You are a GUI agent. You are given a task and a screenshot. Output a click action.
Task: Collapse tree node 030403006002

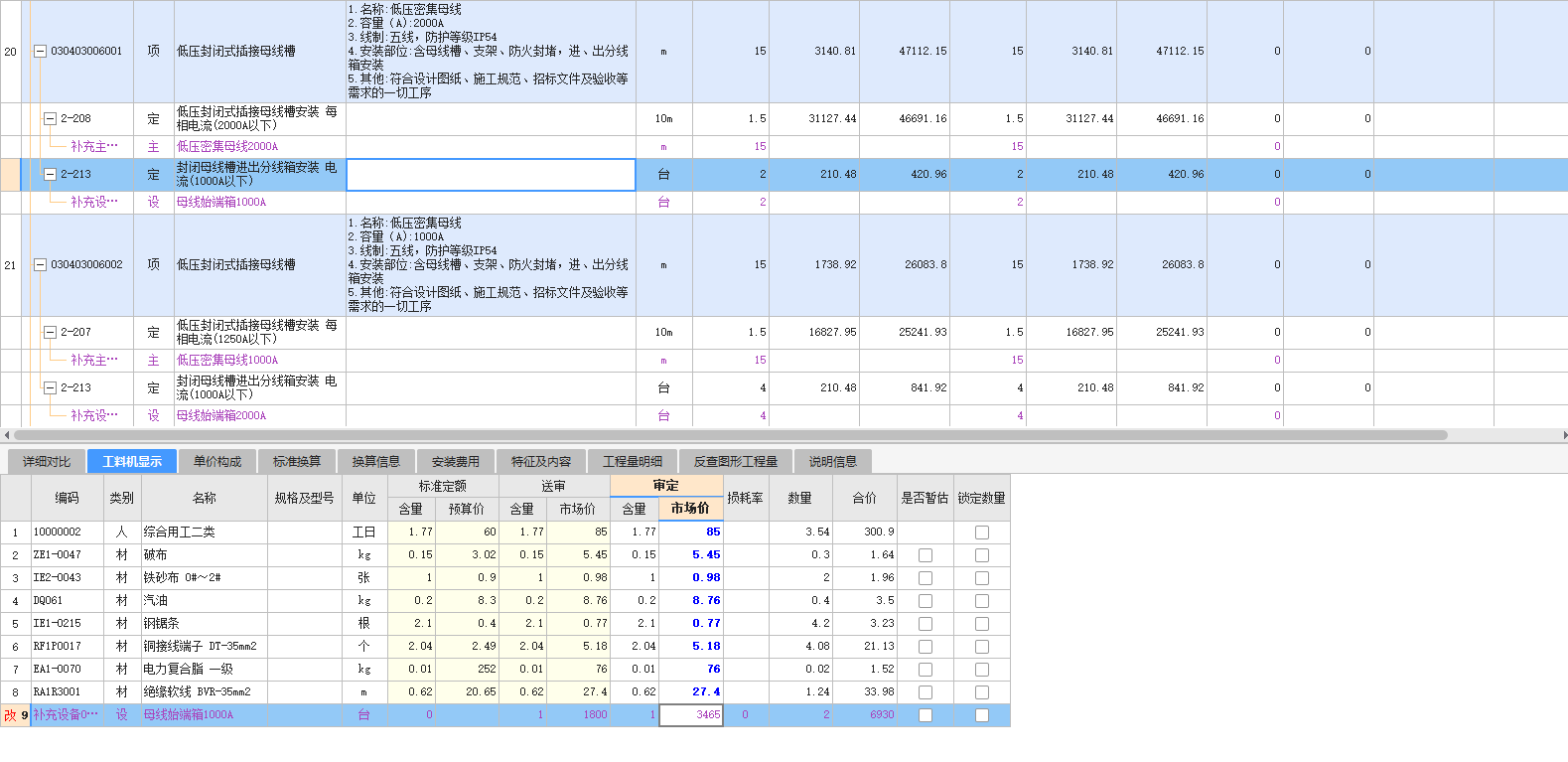coord(41,265)
